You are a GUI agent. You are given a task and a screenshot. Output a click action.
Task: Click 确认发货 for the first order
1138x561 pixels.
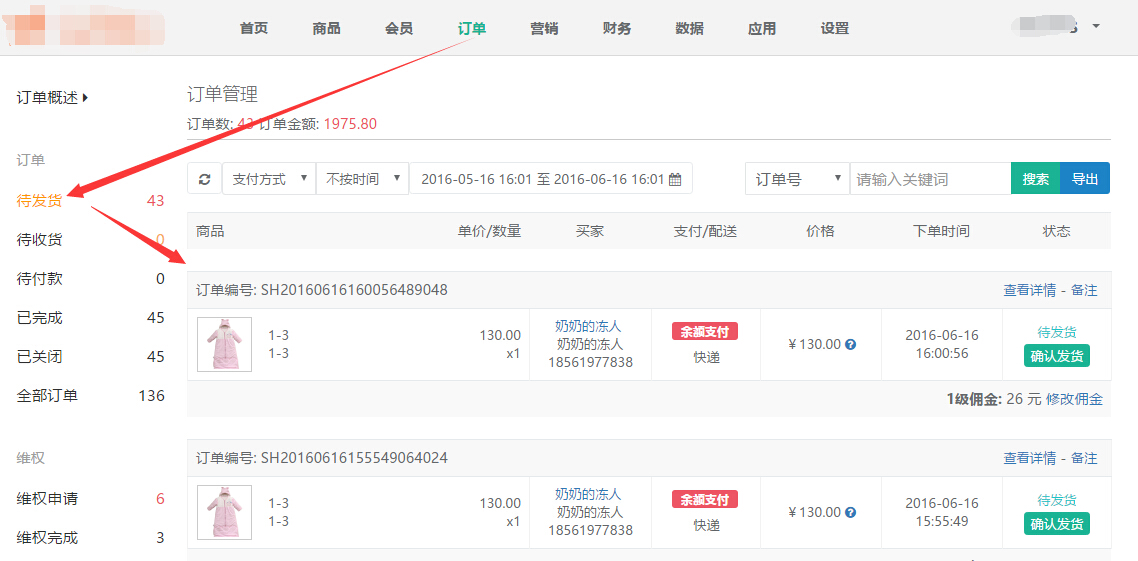[1056, 356]
